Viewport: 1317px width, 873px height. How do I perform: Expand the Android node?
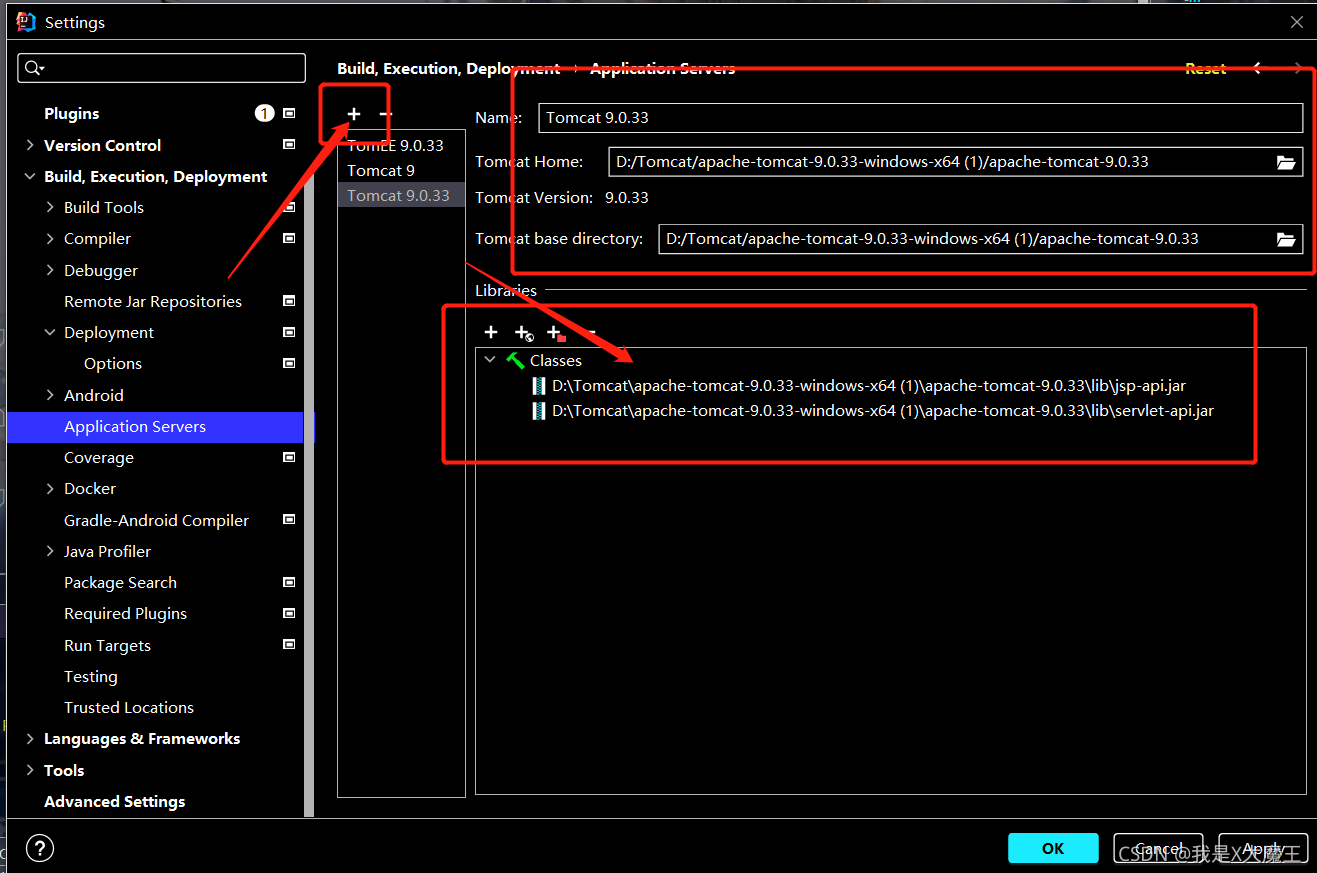click(x=50, y=395)
